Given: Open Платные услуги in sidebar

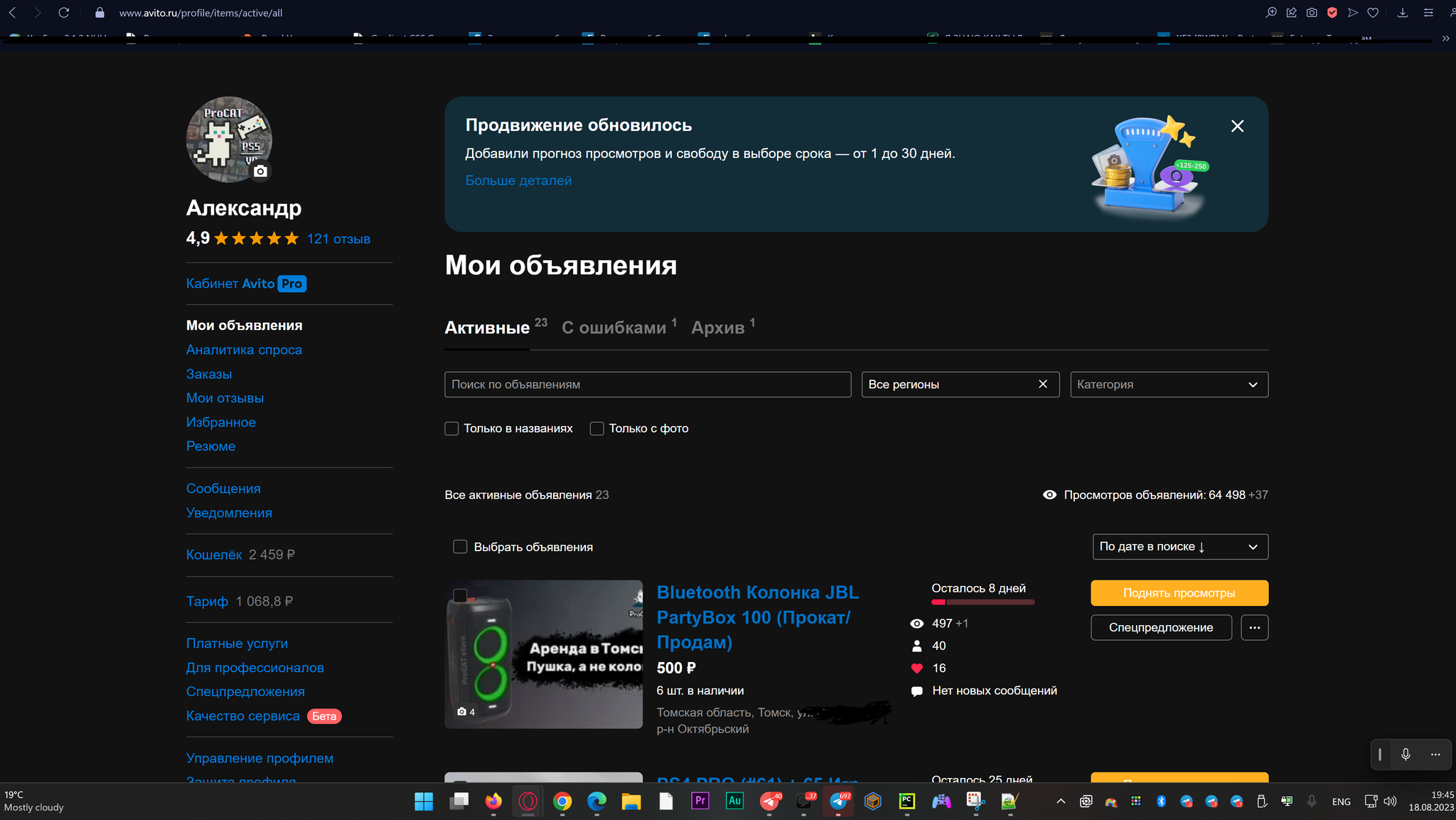Looking at the screenshot, I should (x=237, y=644).
